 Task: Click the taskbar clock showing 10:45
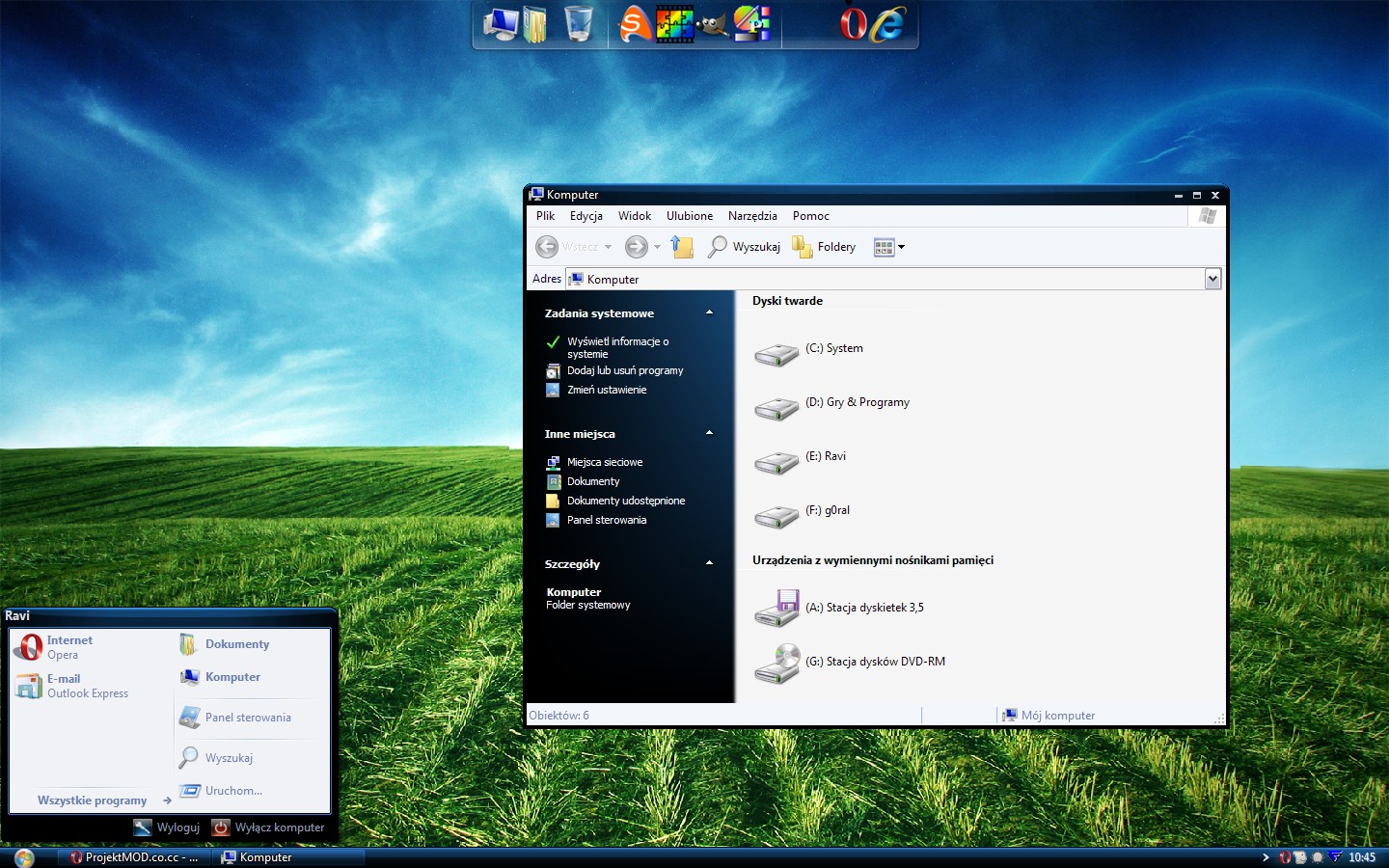[1362, 857]
